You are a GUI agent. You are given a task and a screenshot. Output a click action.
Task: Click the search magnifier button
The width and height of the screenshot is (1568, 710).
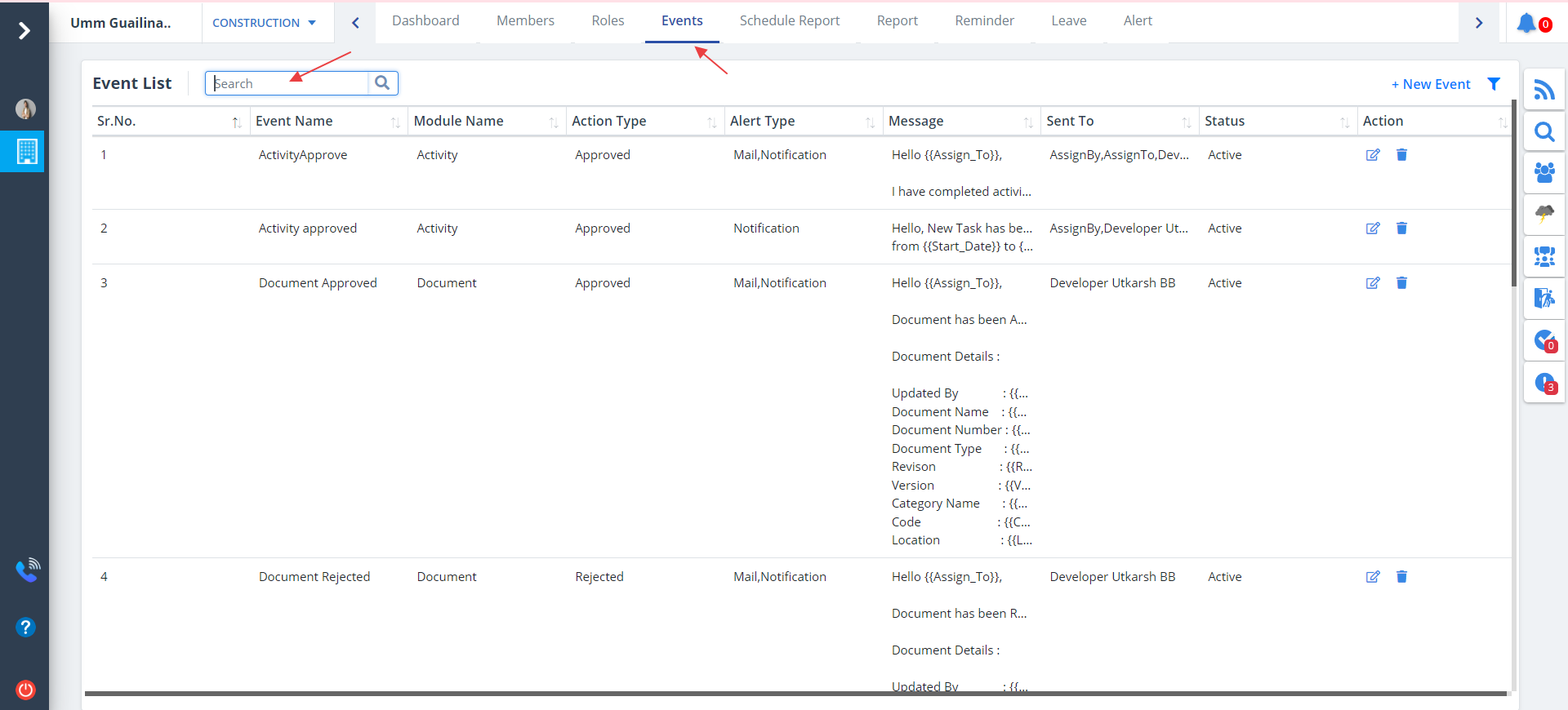click(382, 83)
